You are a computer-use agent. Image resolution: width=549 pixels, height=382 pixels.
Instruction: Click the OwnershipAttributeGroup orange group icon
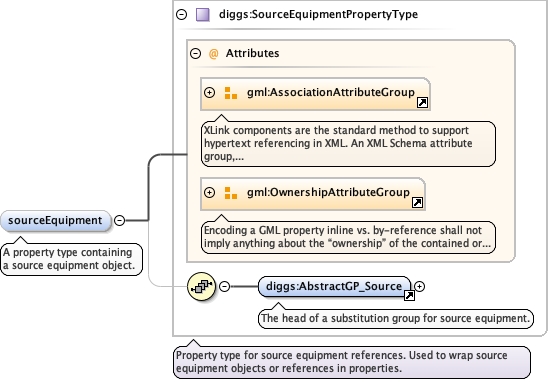(x=231, y=193)
